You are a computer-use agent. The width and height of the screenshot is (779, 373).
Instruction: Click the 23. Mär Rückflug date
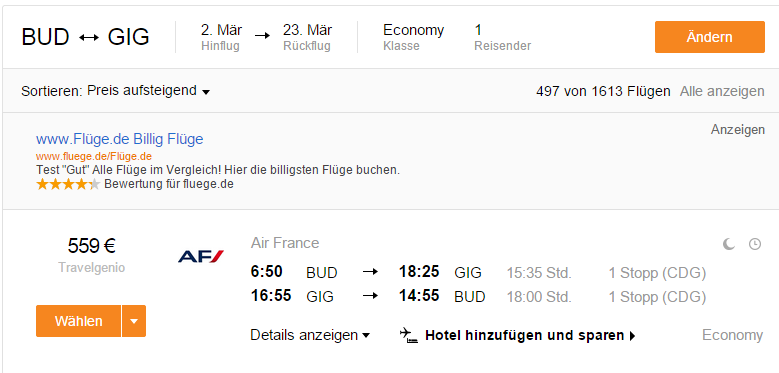pyautogui.click(x=308, y=37)
